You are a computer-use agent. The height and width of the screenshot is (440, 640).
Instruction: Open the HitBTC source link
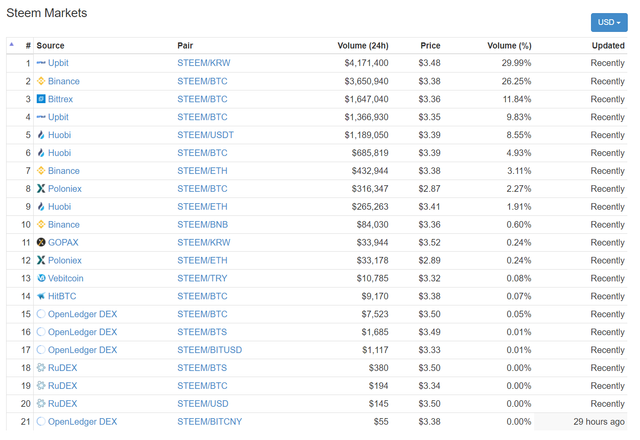point(62,296)
